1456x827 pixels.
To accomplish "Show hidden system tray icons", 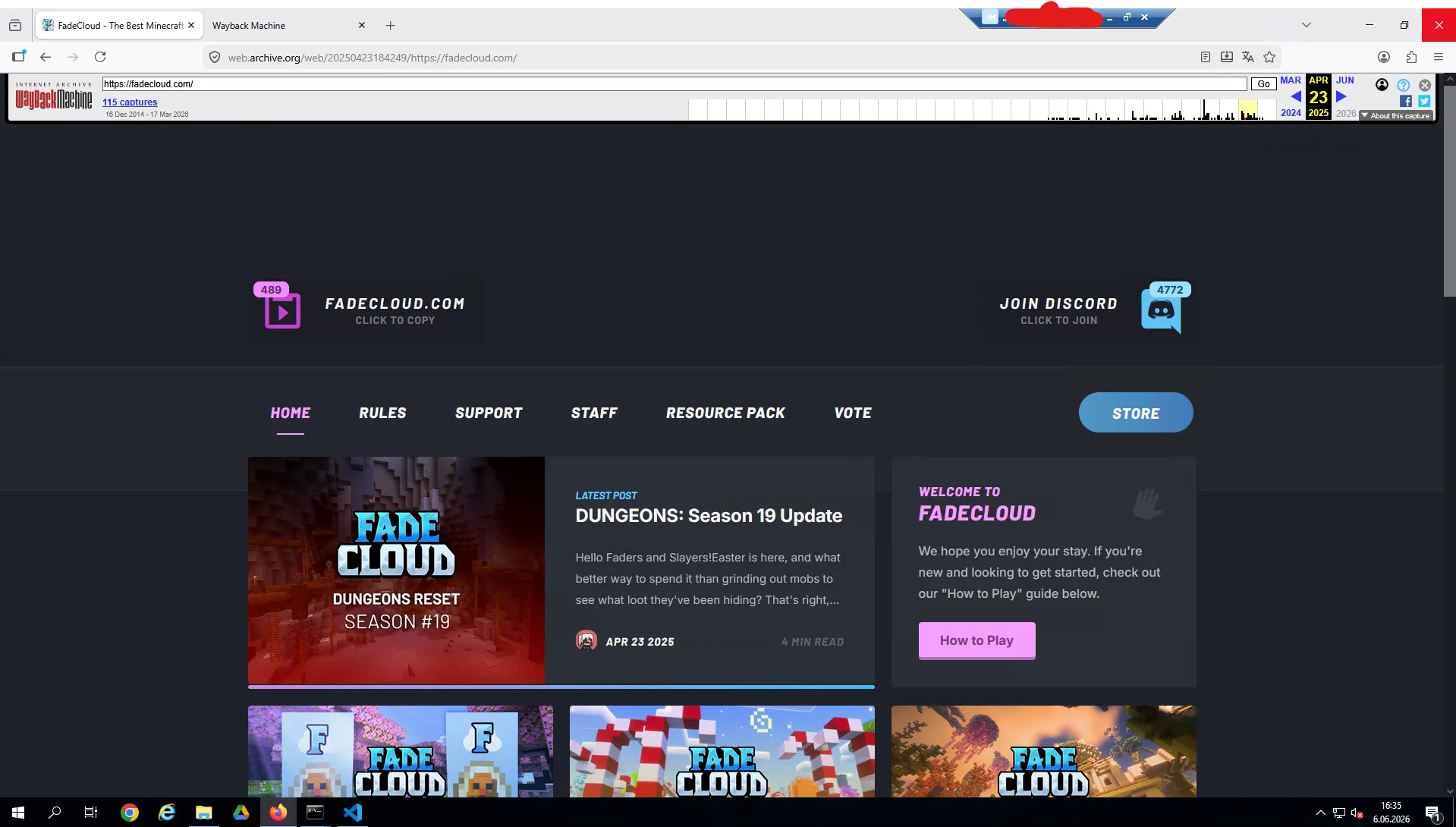I will click(x=1320, y=813).
